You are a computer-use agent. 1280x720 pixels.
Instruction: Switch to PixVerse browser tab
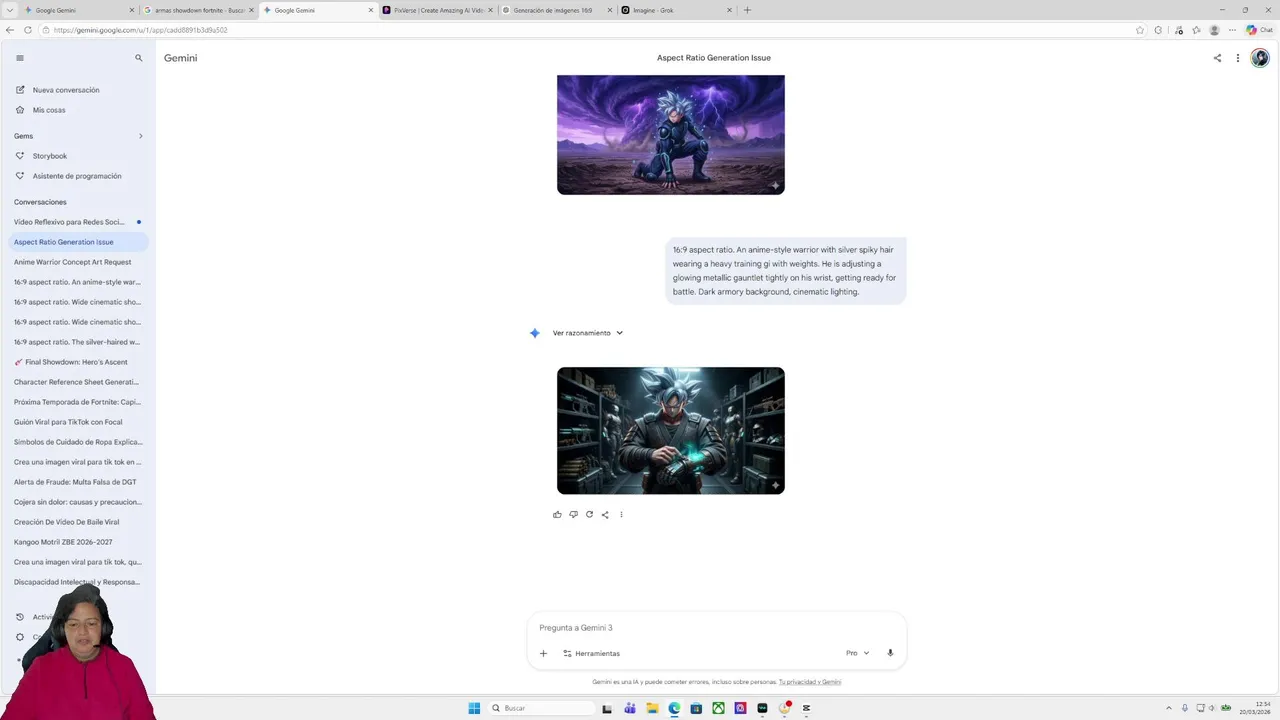point(438,10)
